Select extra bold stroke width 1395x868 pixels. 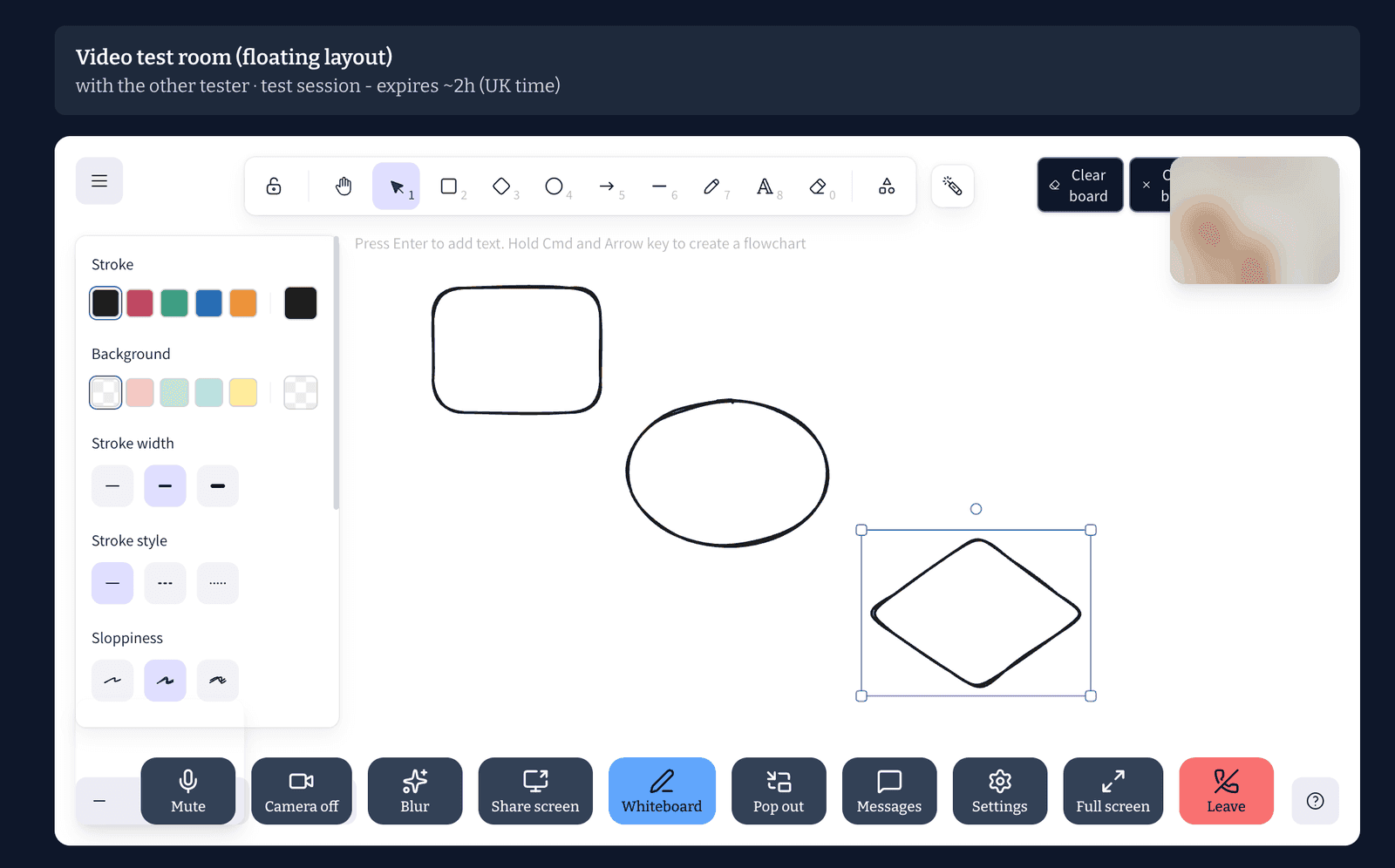(x=218, y=485)
